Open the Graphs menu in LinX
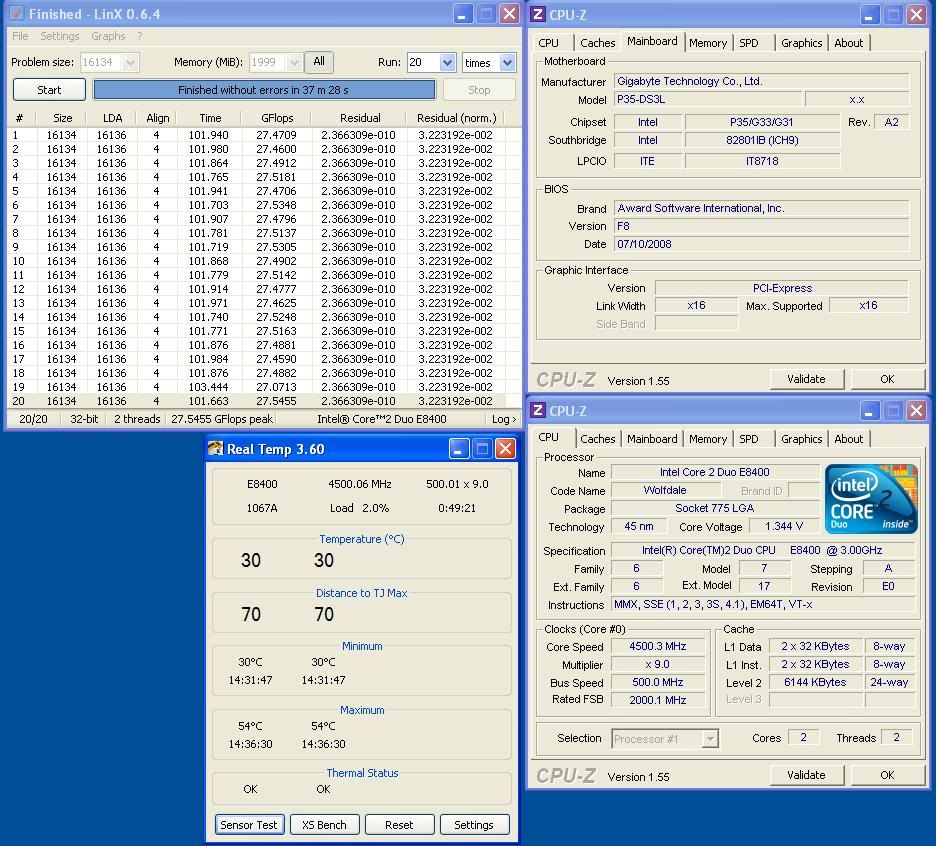The height and width of the screenshot is (846, 936). pos(108,36)
